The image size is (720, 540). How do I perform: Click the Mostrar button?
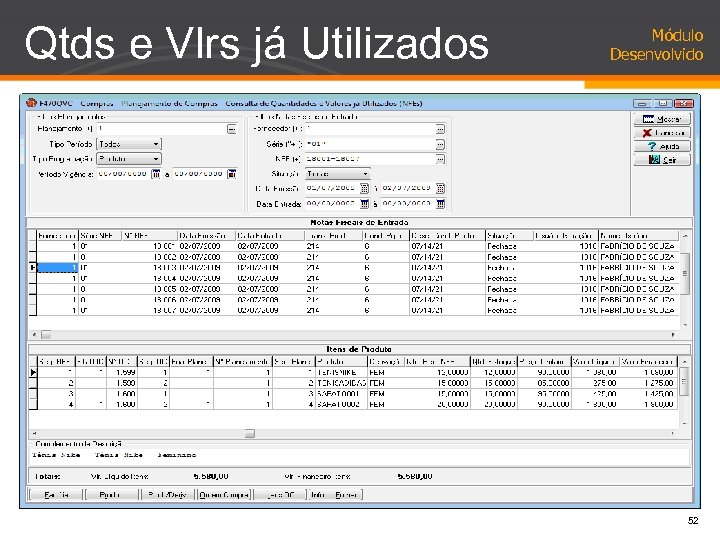click(662, 119)
